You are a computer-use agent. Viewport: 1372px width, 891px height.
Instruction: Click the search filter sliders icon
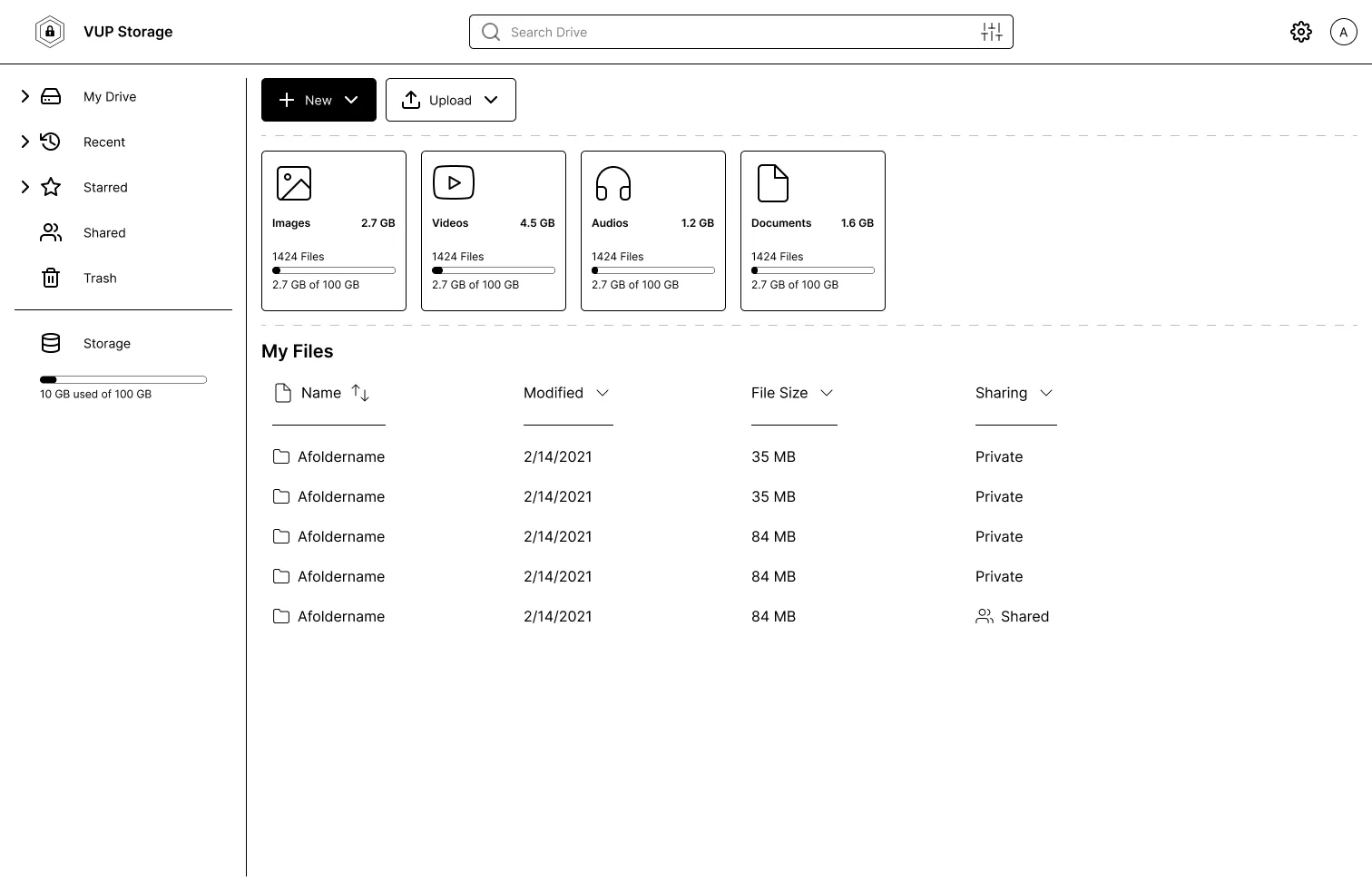[991, 32]
